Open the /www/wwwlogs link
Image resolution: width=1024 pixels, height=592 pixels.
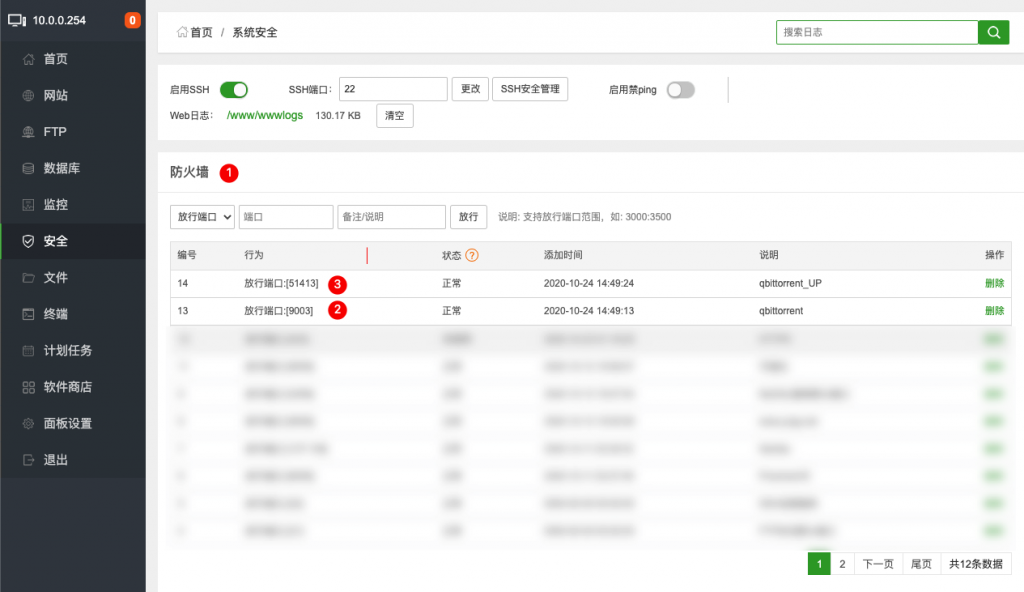click(x=264, y=116)
